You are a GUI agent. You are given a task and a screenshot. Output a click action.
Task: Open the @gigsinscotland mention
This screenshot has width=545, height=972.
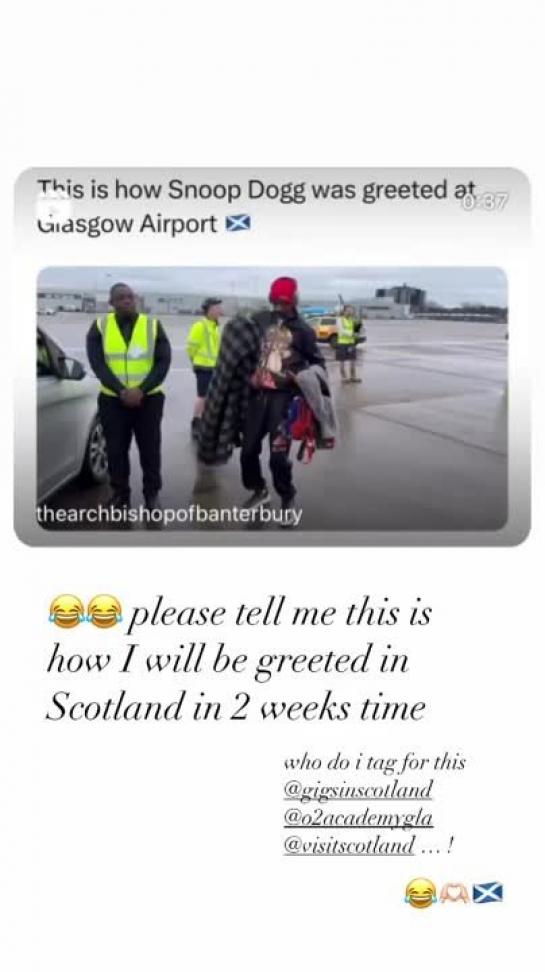(357, 790)
